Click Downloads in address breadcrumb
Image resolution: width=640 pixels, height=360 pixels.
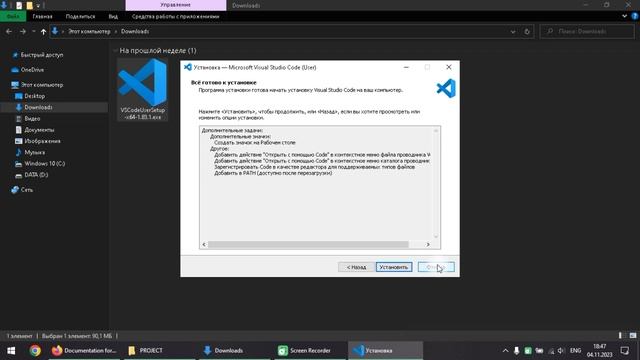tap(135, 31)
